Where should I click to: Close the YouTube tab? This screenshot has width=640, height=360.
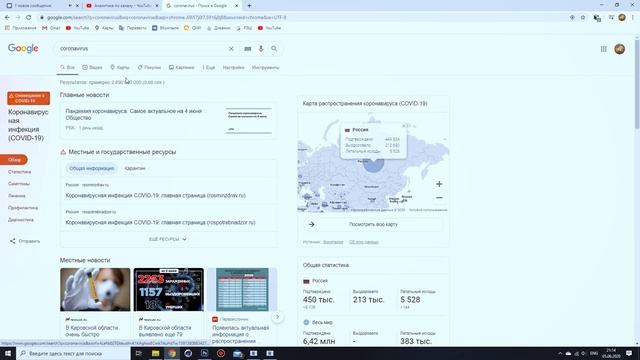(x=157, y=6)
